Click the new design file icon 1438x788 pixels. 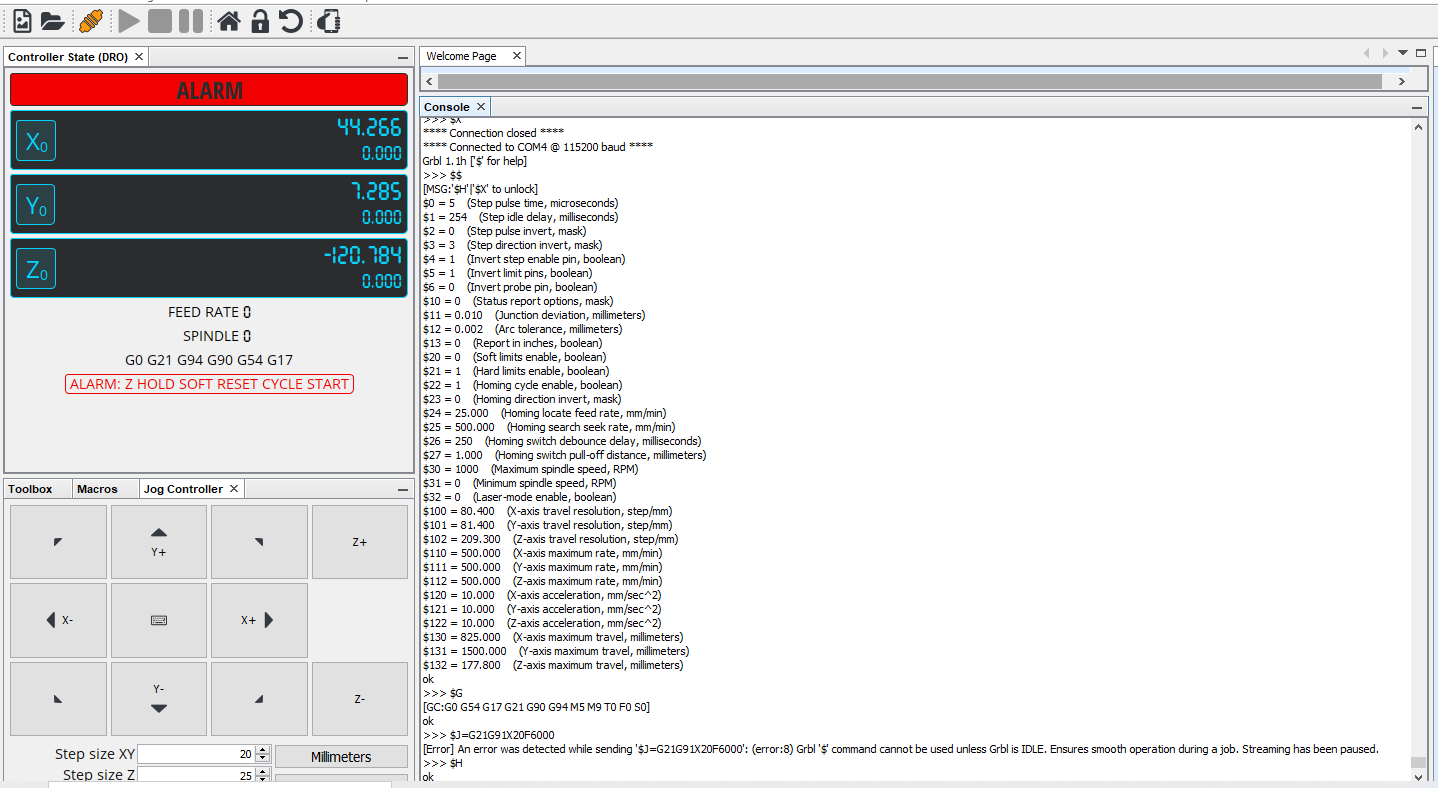[22, 20]
